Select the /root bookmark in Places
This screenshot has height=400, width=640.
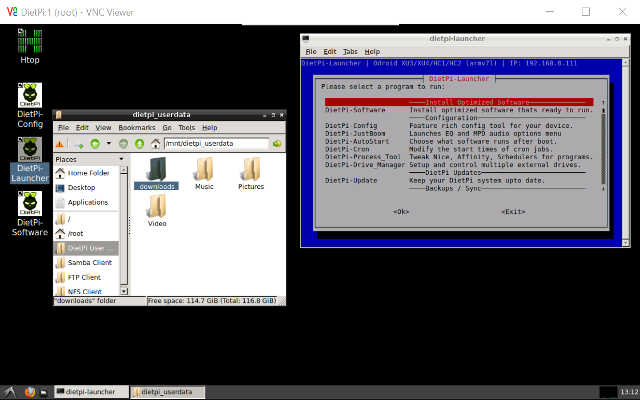87,233
